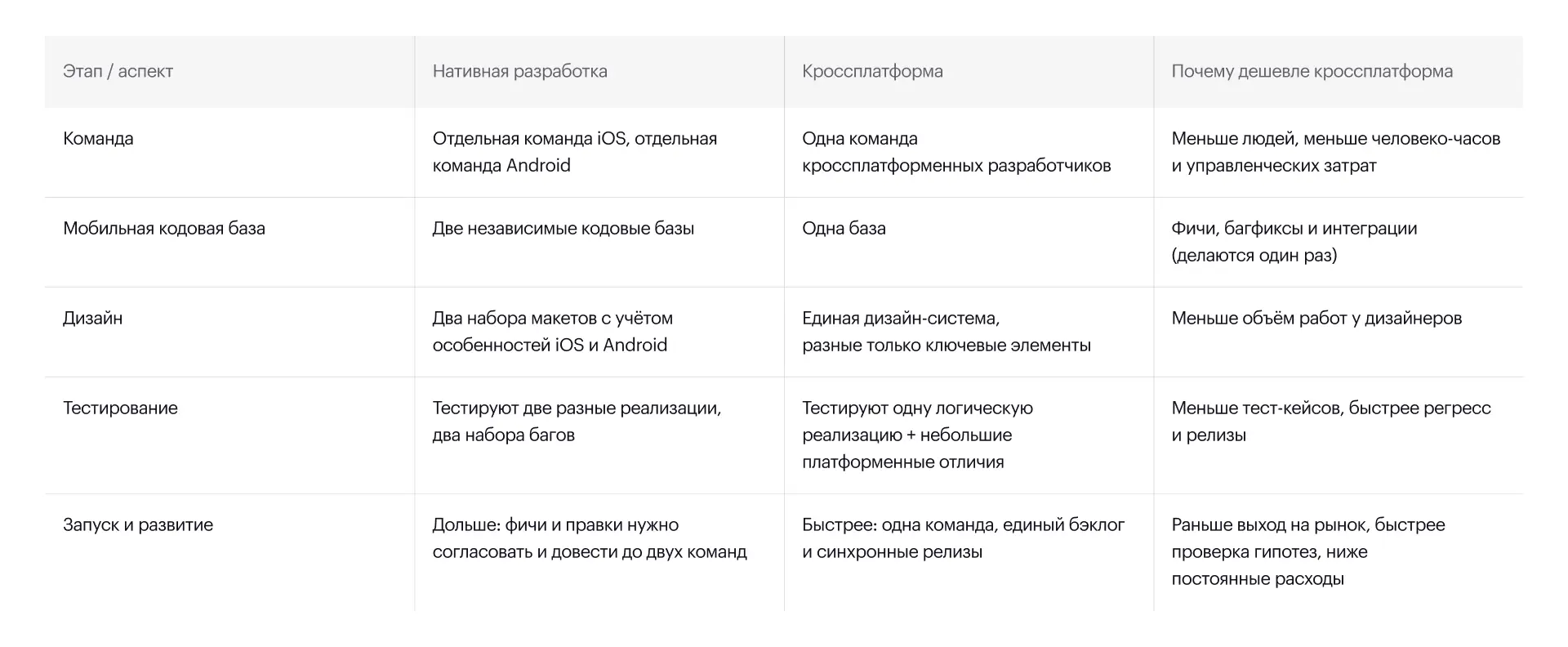The image size is (1568, 647).
Task: Click the "Дизайн" row label
Action: [x=92, y=319]
